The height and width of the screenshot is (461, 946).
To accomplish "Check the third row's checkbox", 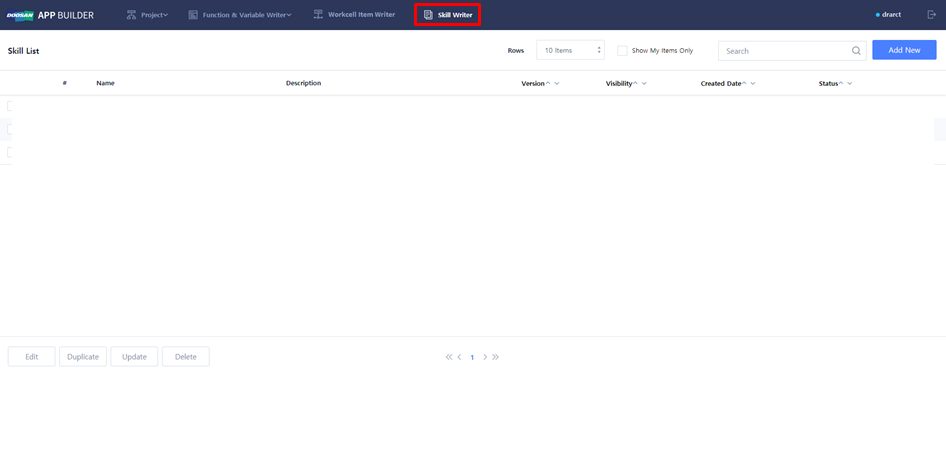I will (x=11, y=152).
